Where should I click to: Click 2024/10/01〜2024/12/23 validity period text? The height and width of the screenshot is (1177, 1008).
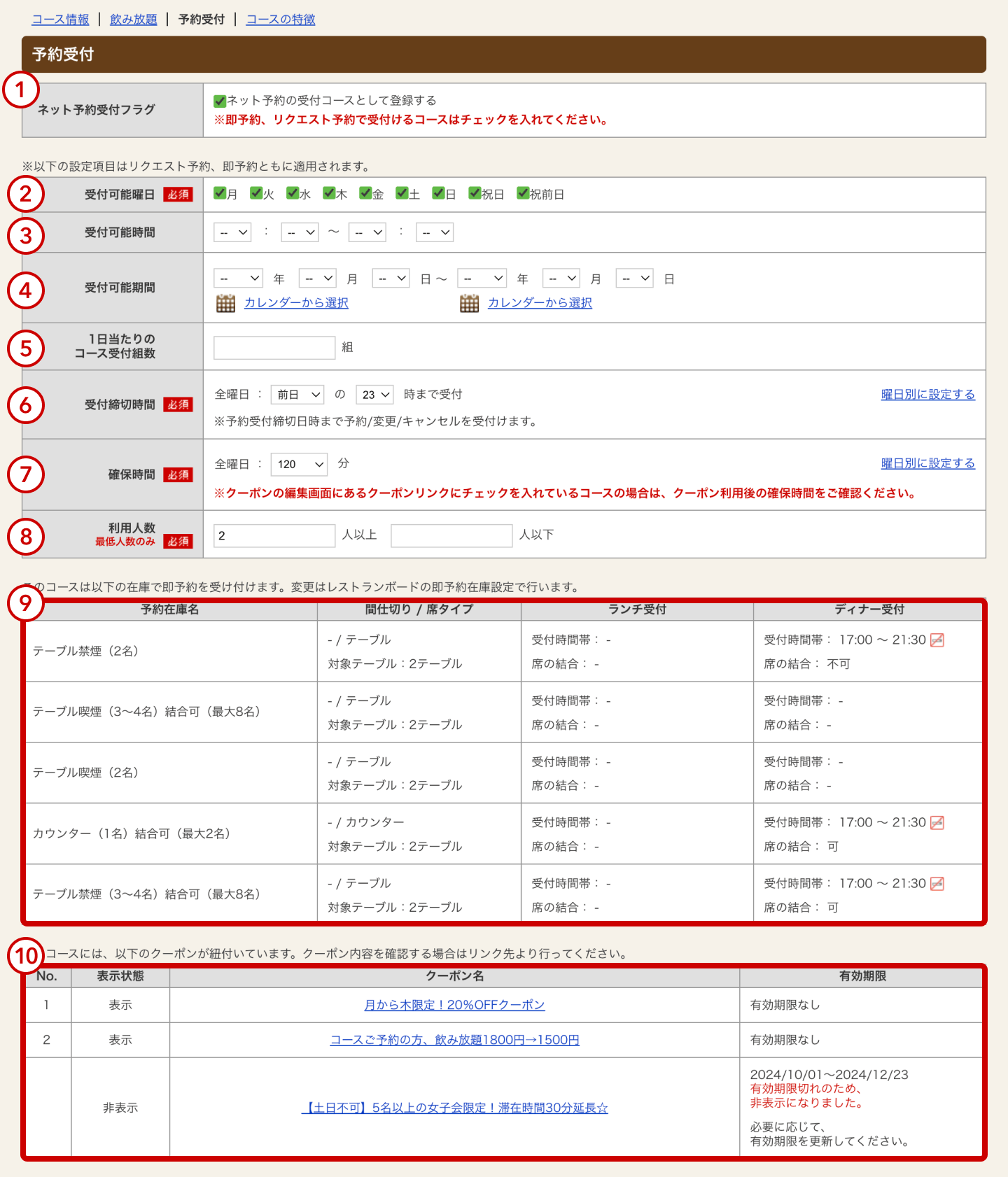coord(829,1075)
